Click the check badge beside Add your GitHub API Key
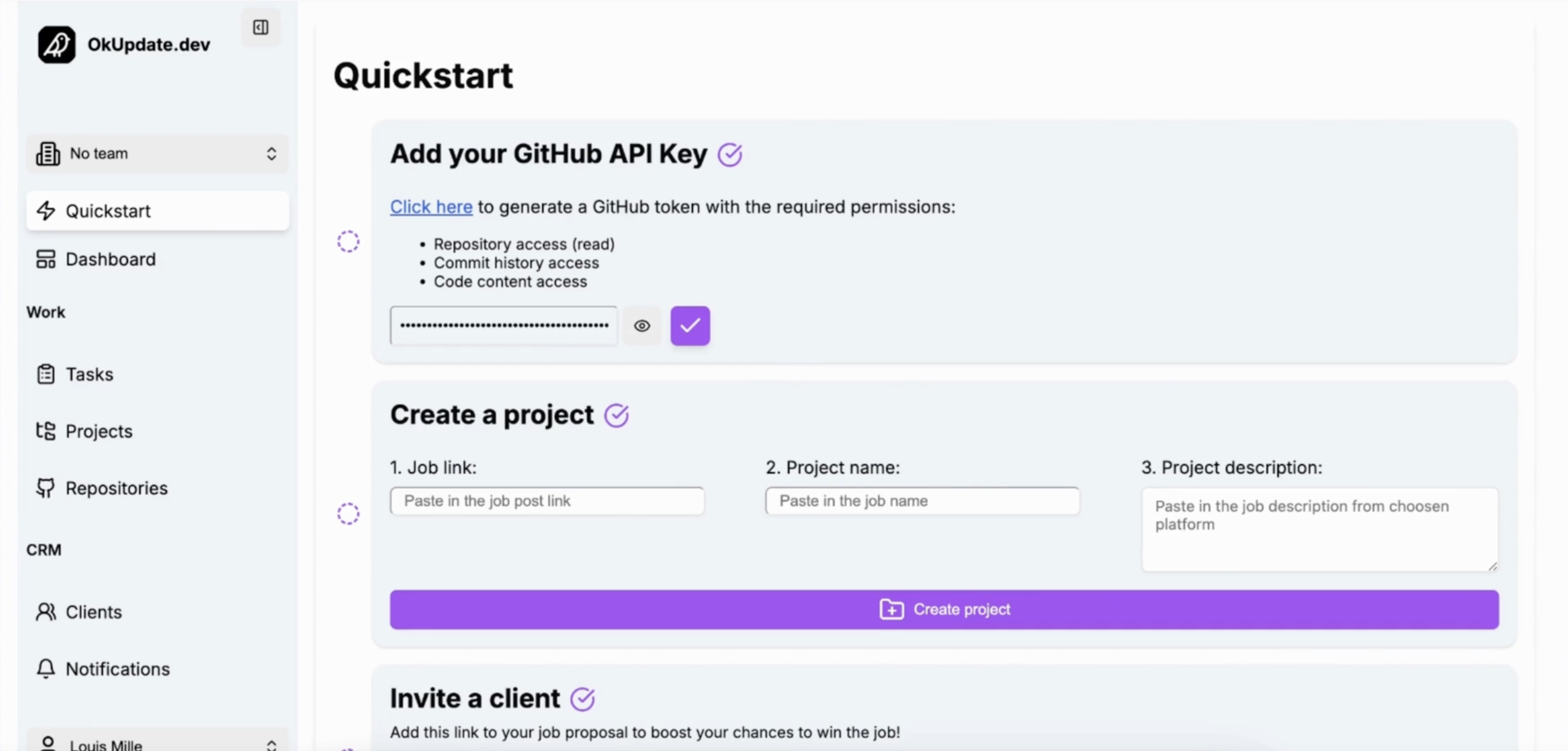 tap(730, 155)
